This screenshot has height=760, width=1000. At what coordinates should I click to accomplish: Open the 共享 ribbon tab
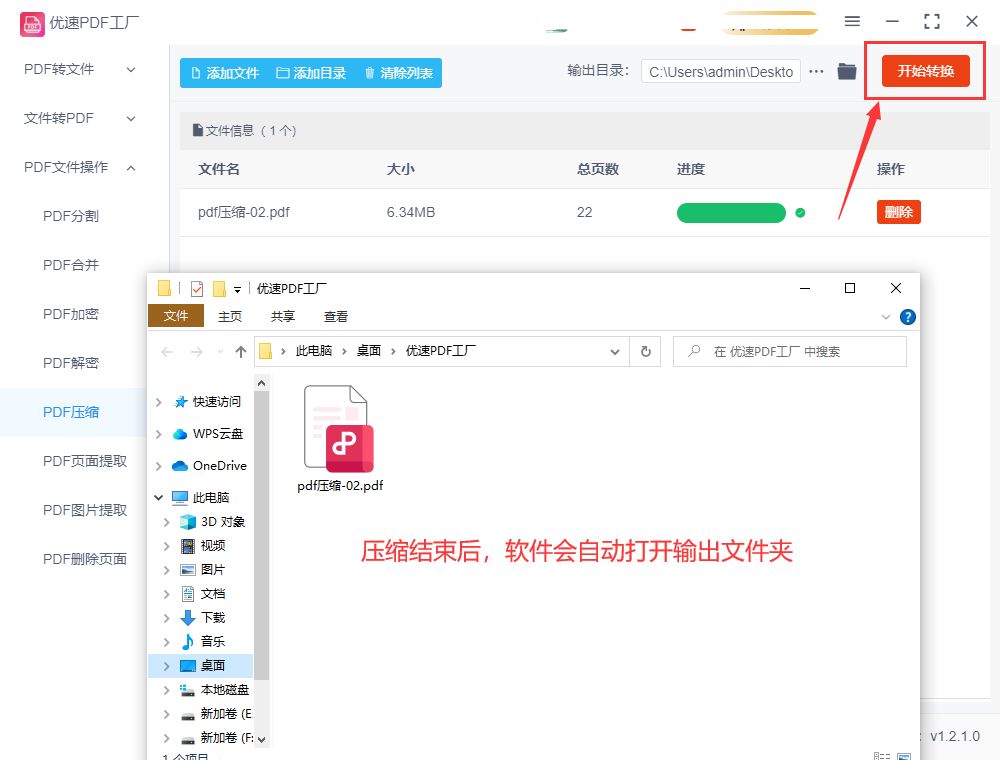point(283,316)
